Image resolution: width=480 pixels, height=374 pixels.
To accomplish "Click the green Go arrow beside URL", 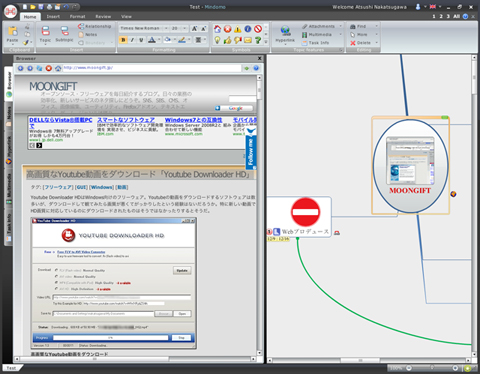I will click(247, 68).
